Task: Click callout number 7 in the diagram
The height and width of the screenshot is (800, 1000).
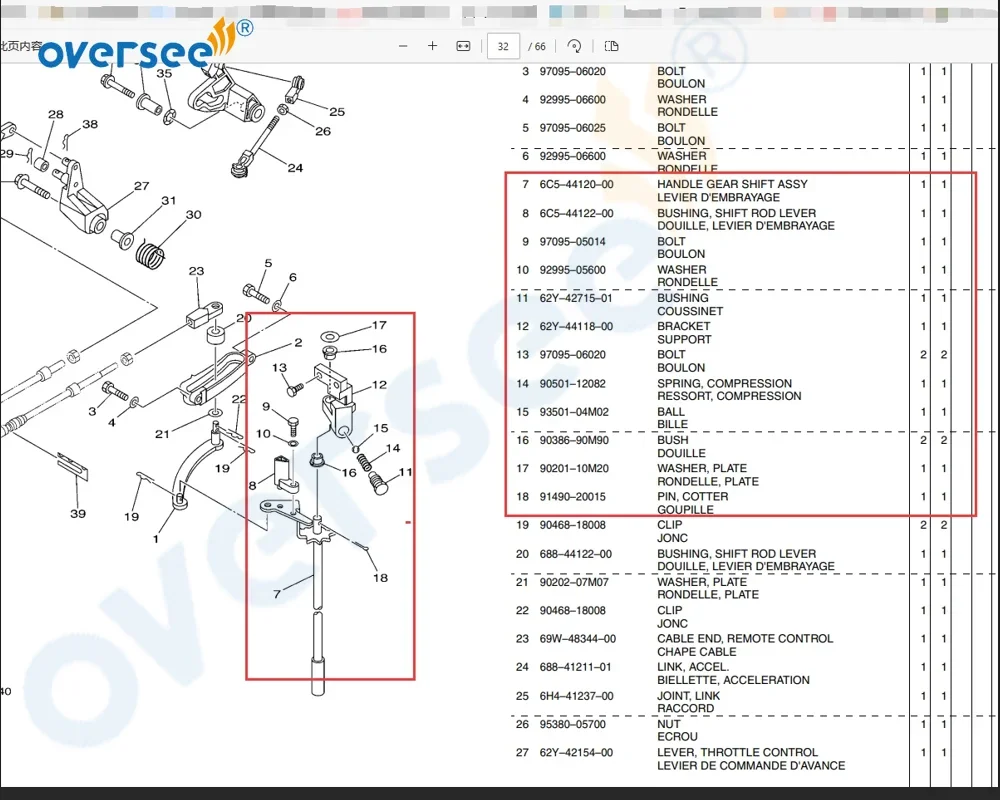Action: (277, 594)
